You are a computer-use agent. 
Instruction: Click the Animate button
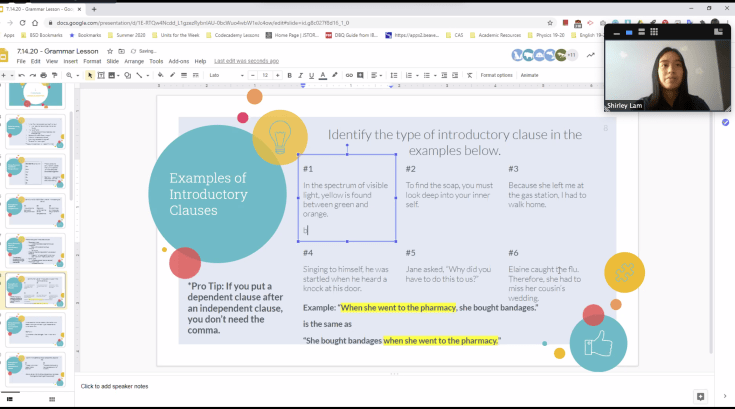pyautogui.click(x=529, y=75)
